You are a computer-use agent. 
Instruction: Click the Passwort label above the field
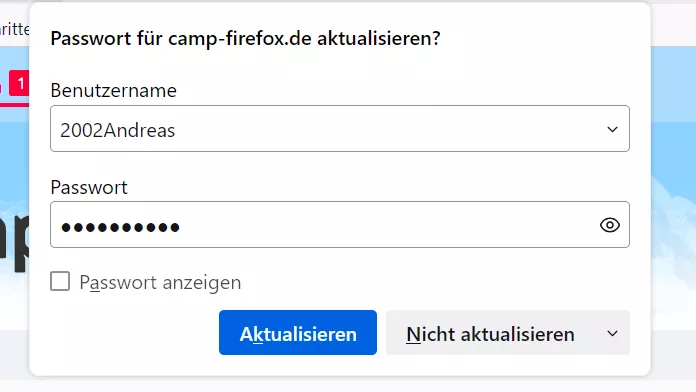click(x=89, y=187)
